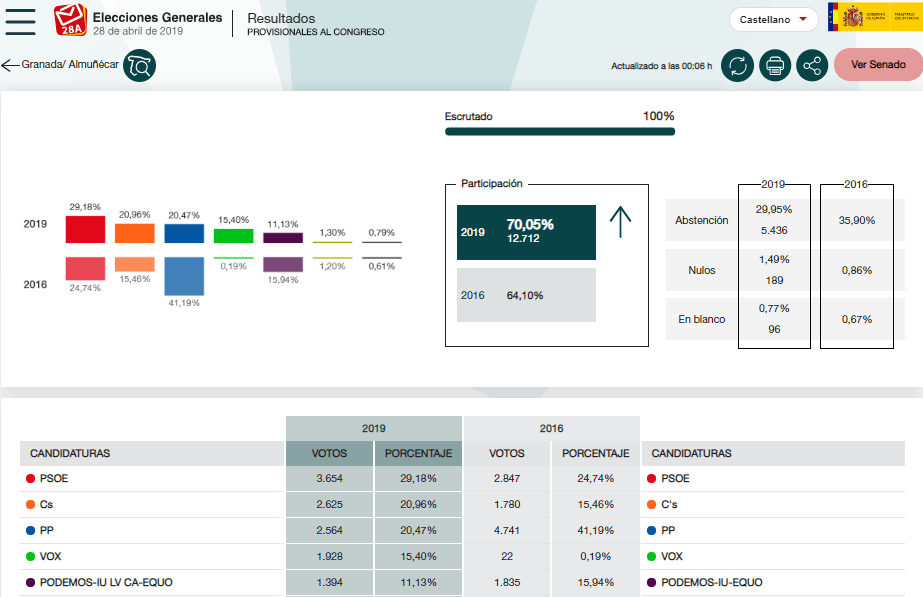Go back to Granada/Almuñécar
The image size is (923, 597).
click(x=60, y=65)
